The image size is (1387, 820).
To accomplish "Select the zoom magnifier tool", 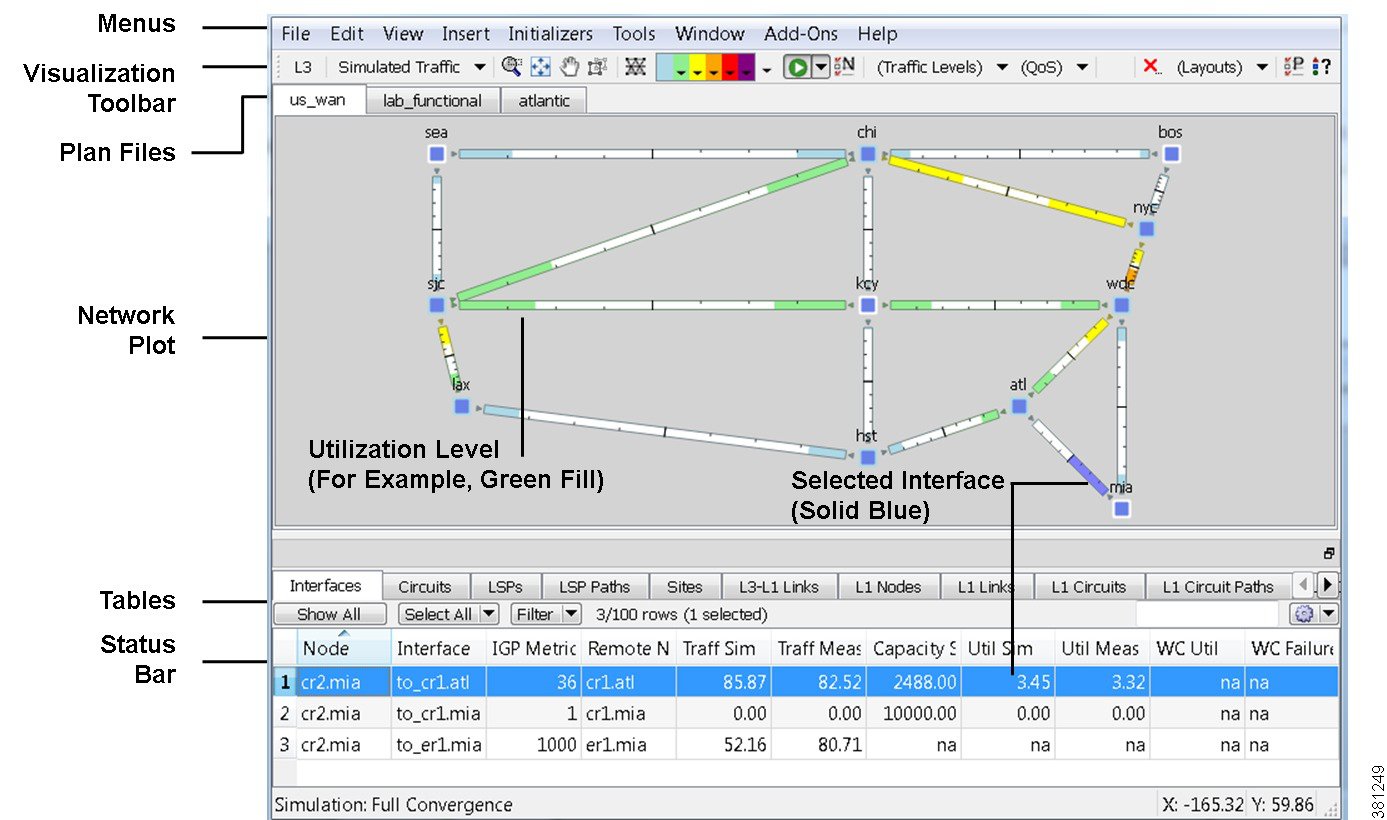I will click(x=512, y=66).
